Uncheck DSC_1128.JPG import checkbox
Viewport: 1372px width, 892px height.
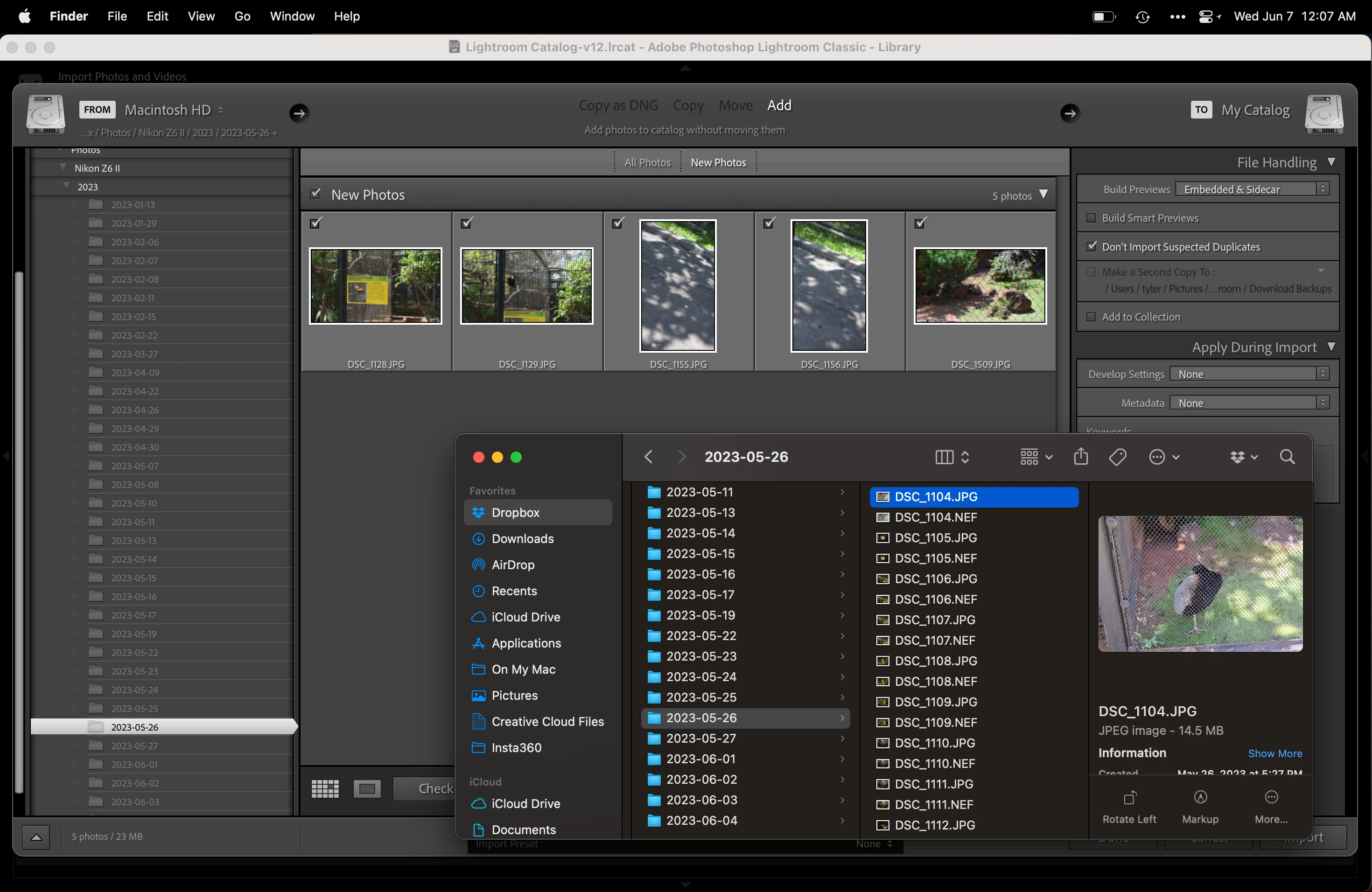tap(315, 223)
